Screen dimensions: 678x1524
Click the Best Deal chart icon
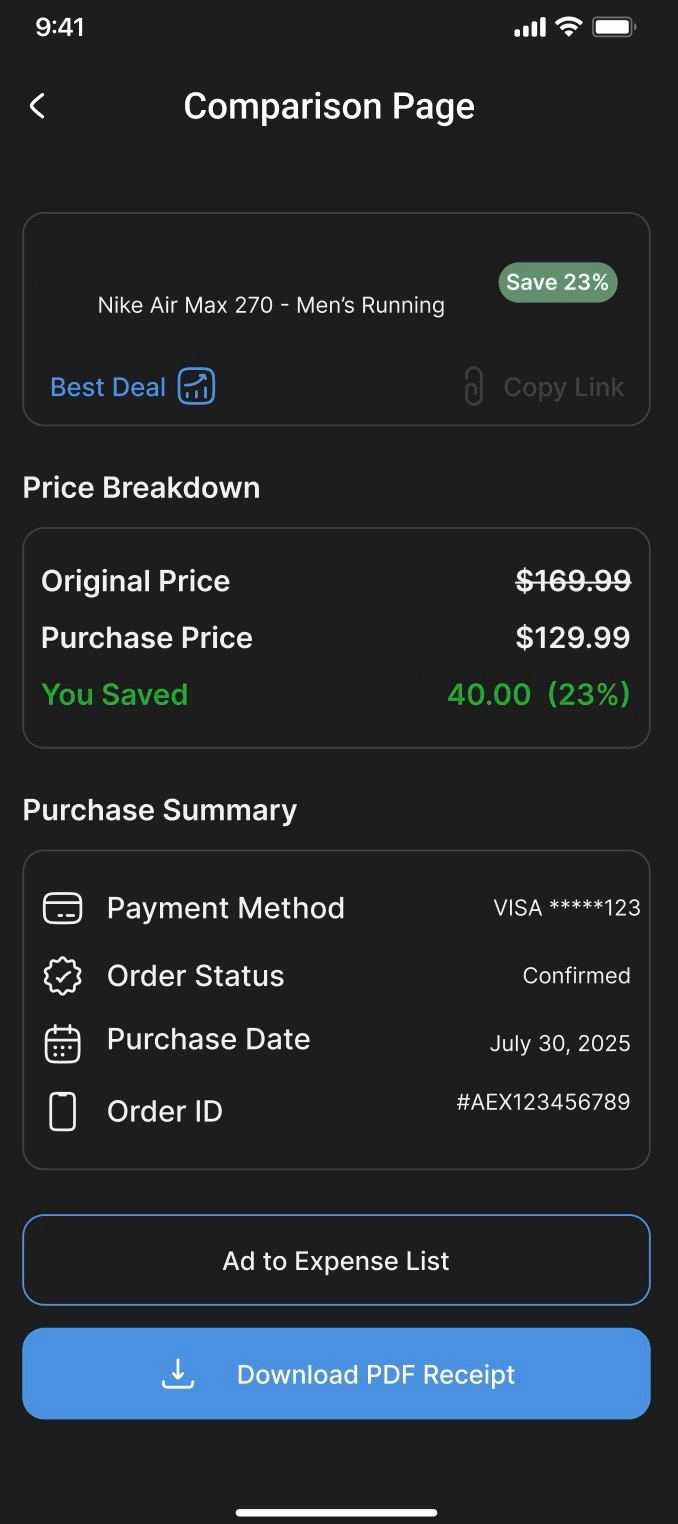196,387
